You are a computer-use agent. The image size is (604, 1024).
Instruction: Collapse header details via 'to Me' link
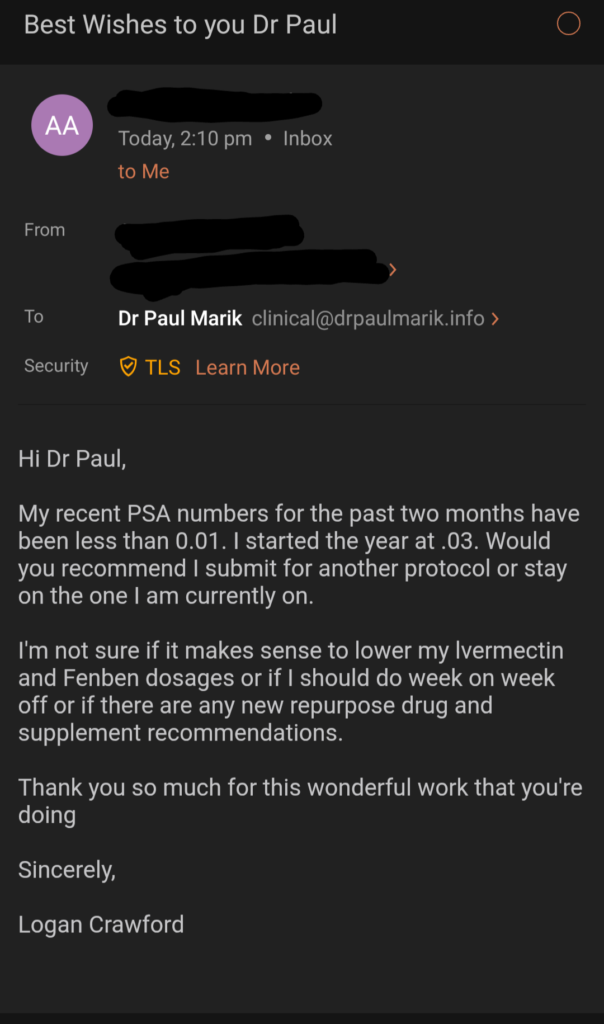[144, 171]
